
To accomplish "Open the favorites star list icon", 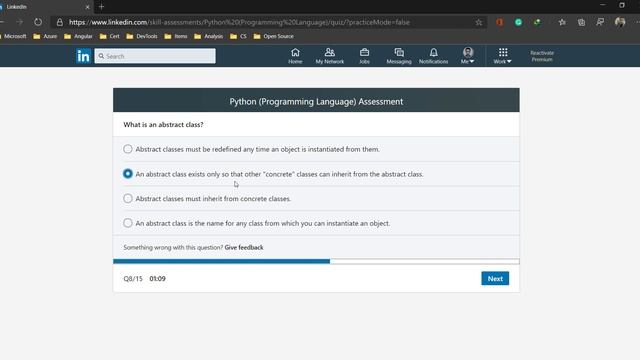I will 562,22.
